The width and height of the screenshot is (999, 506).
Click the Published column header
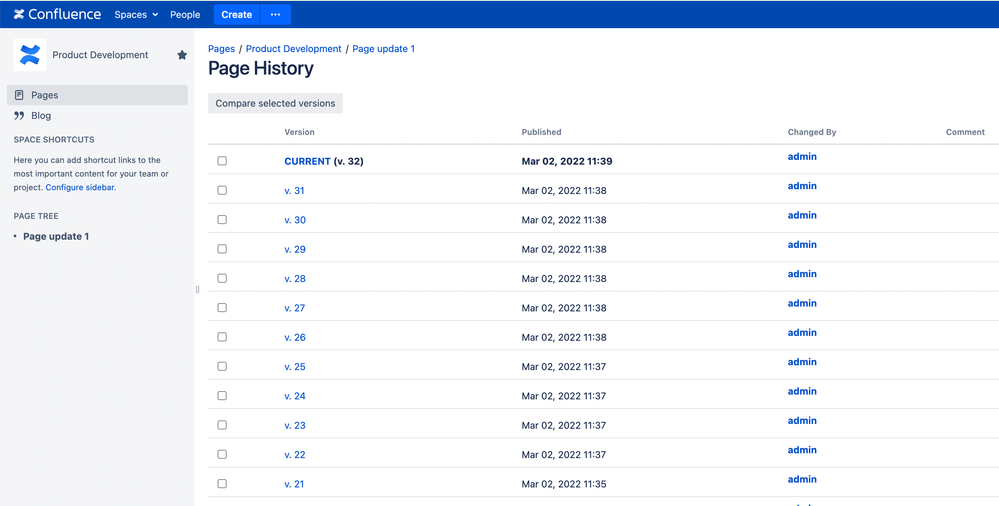coord(542,132)
